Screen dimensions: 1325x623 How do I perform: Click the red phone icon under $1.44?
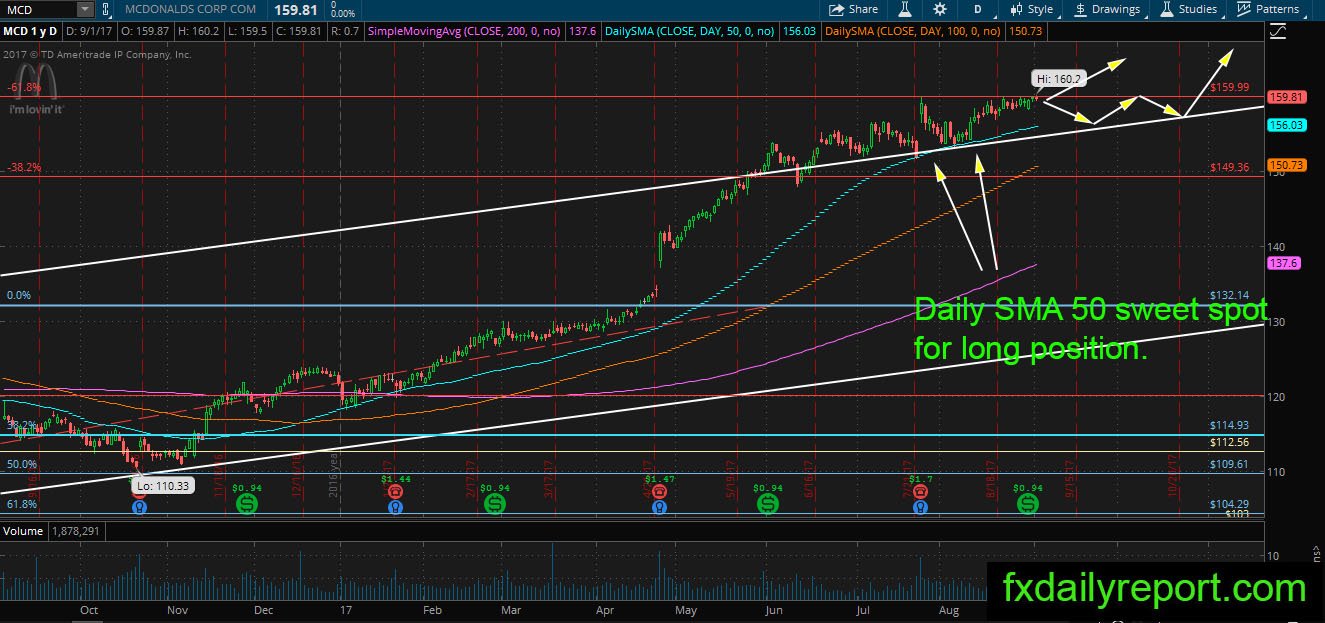point(396,492)
